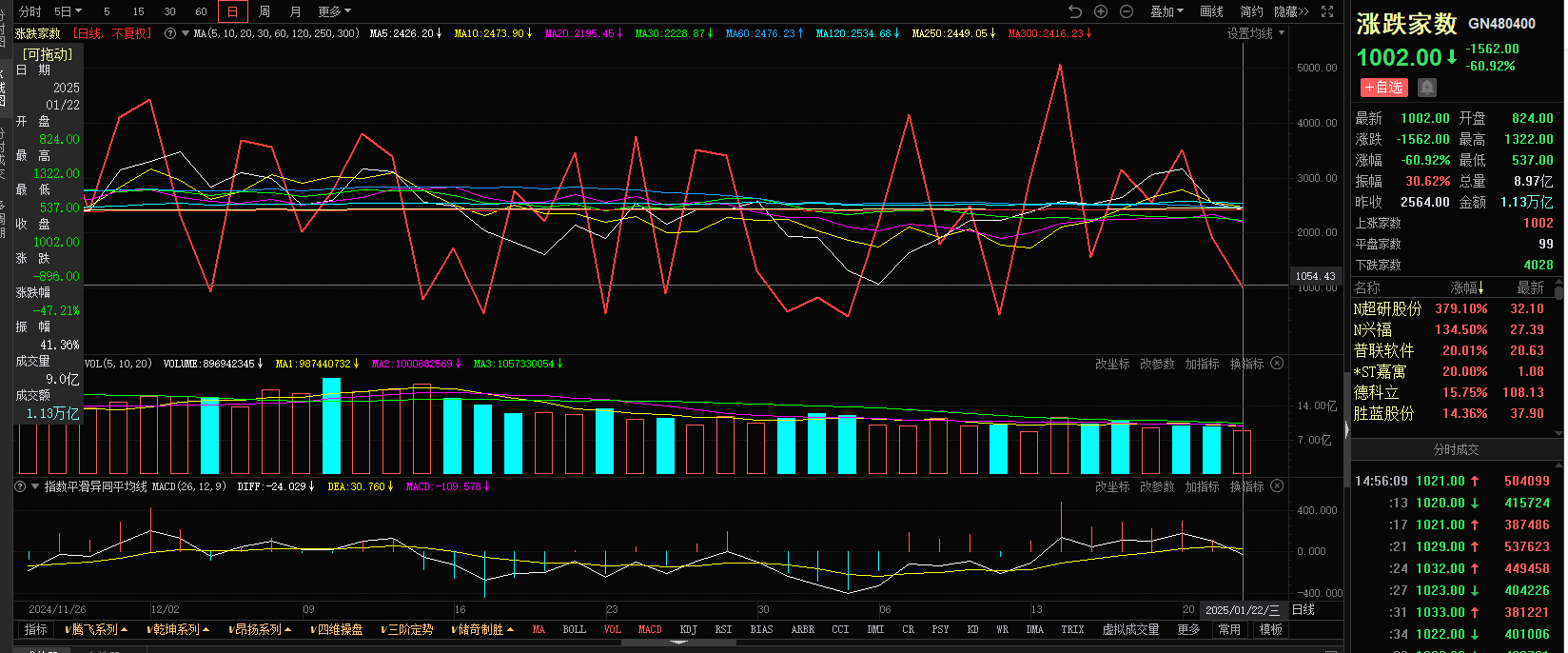
Task: Enter fullscreen chart mode icon
Action: pos(1327,11)
